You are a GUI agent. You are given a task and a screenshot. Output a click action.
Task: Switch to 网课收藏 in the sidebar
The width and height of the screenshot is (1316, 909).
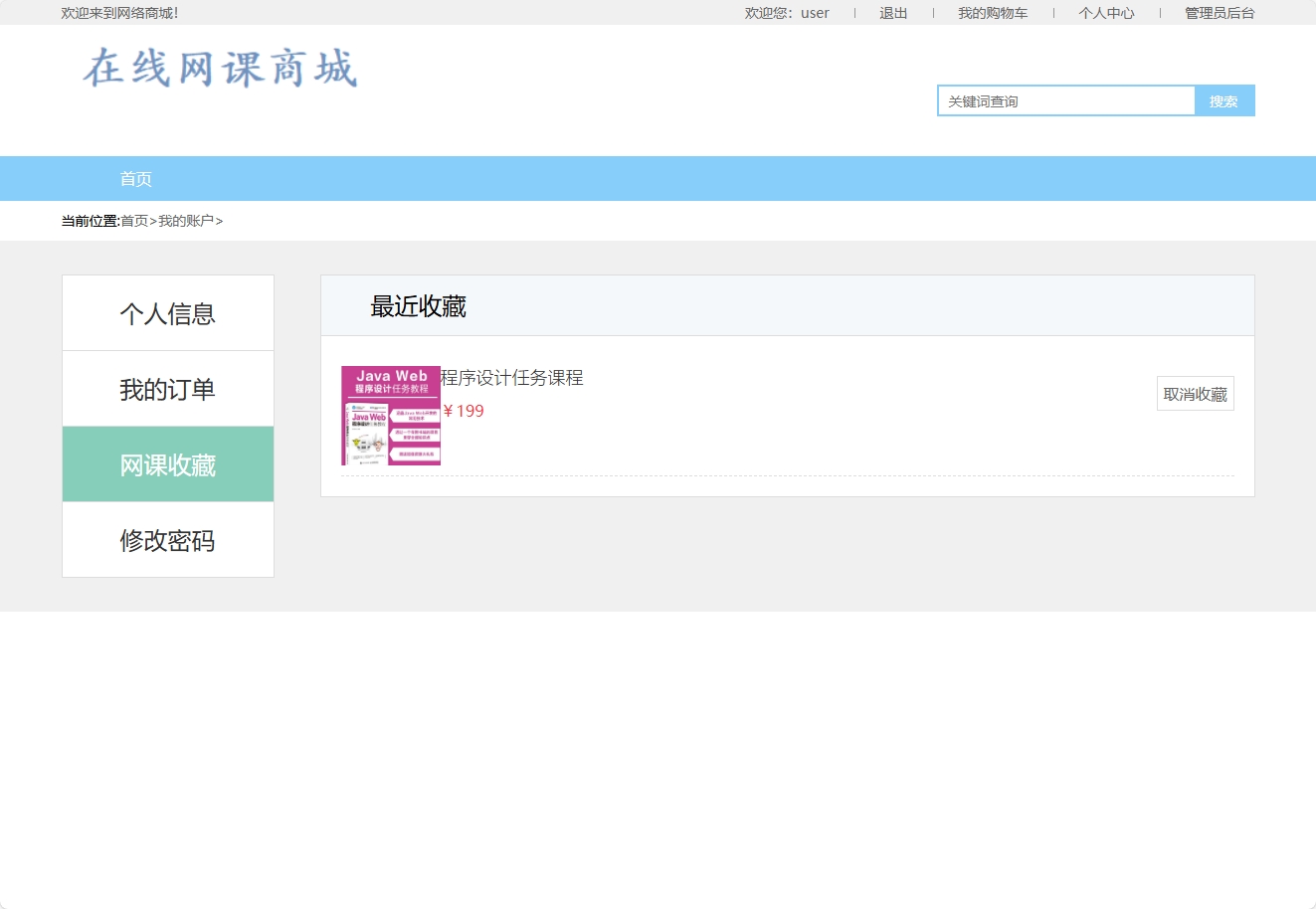(x=167, y=463)
